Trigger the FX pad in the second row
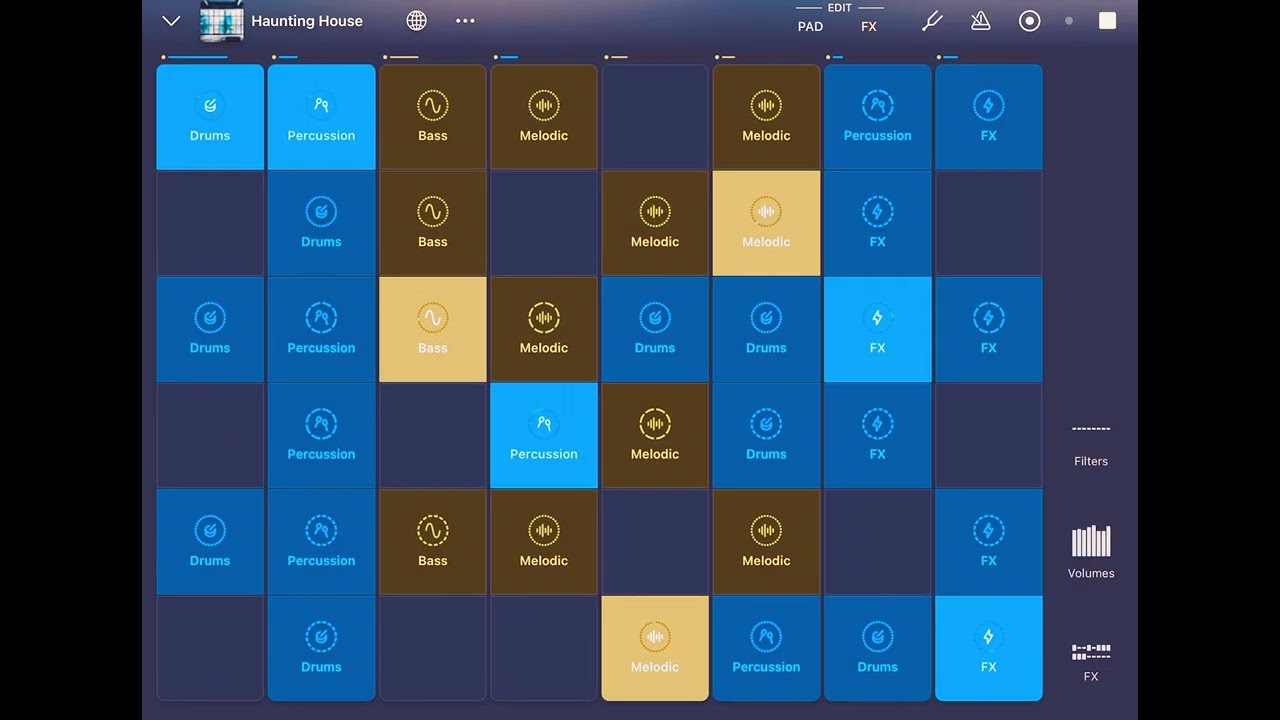This screenshot has height=720, width=1280. (x=878, y=224)
